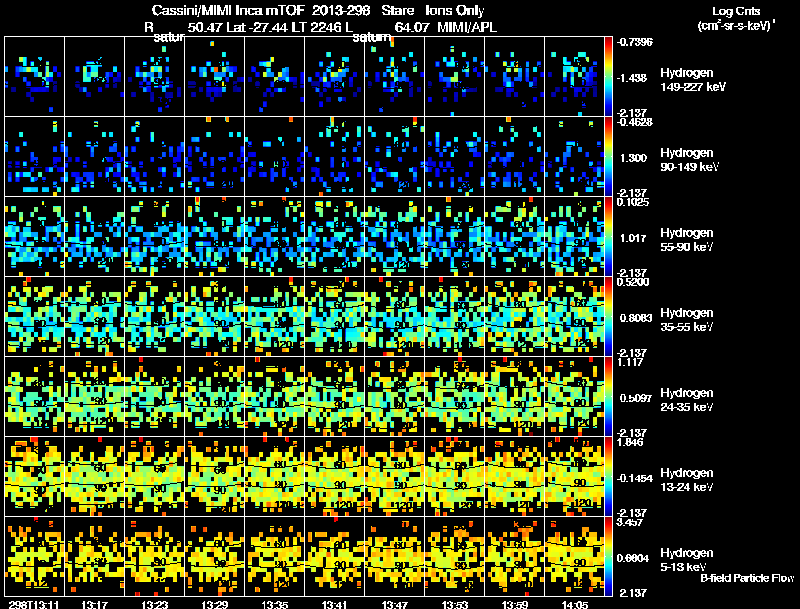Click the title text 'Cassini/MIMI Inca mTOF 2013-298'

click(x=261, y=10)
